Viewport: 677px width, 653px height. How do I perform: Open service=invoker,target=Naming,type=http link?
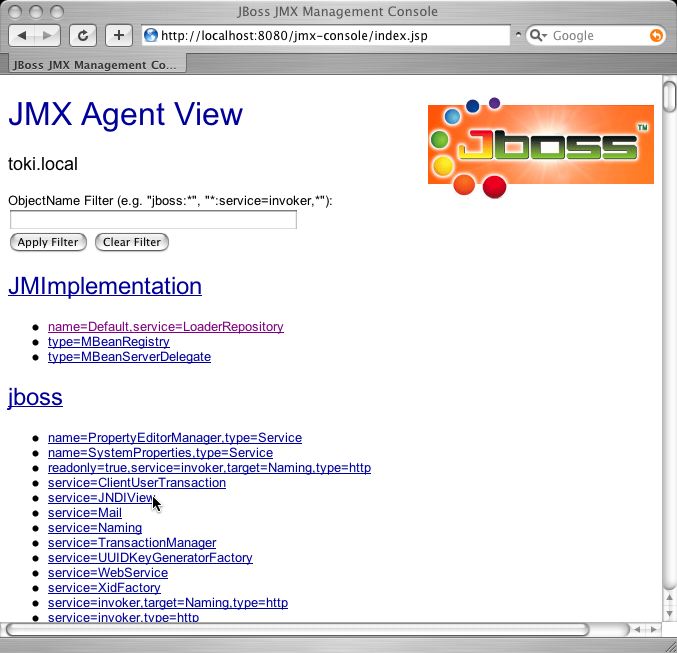(x=168, y=602)
